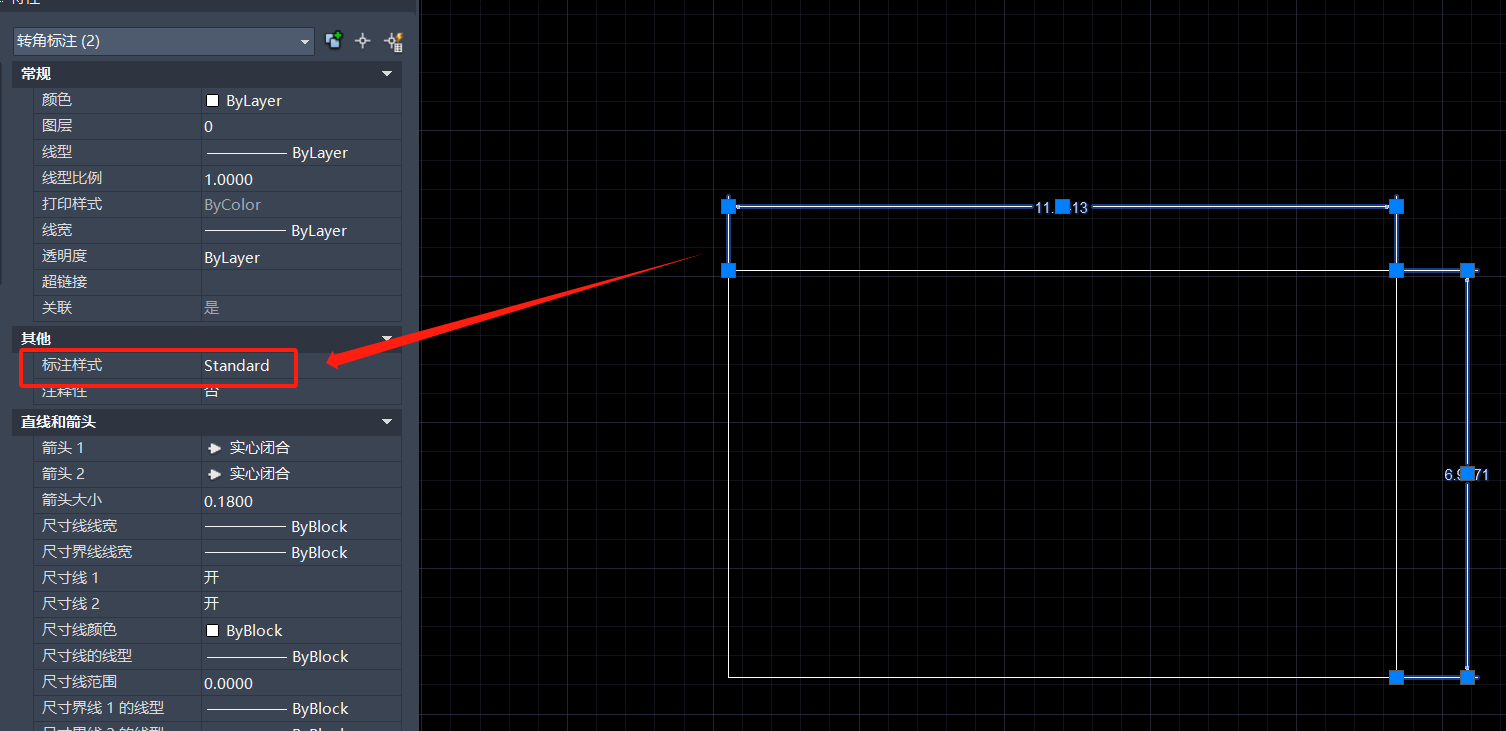
Task: Collapse the 常规 section
Action: 387,74
